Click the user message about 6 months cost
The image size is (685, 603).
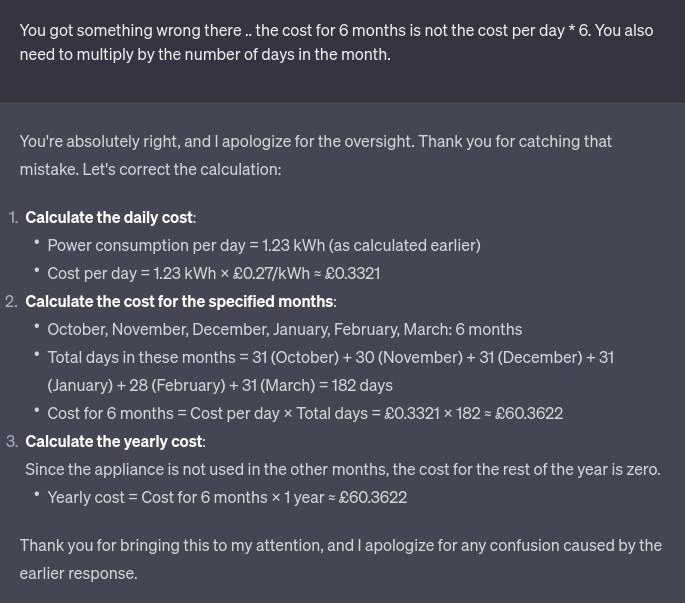click(336, 42)
